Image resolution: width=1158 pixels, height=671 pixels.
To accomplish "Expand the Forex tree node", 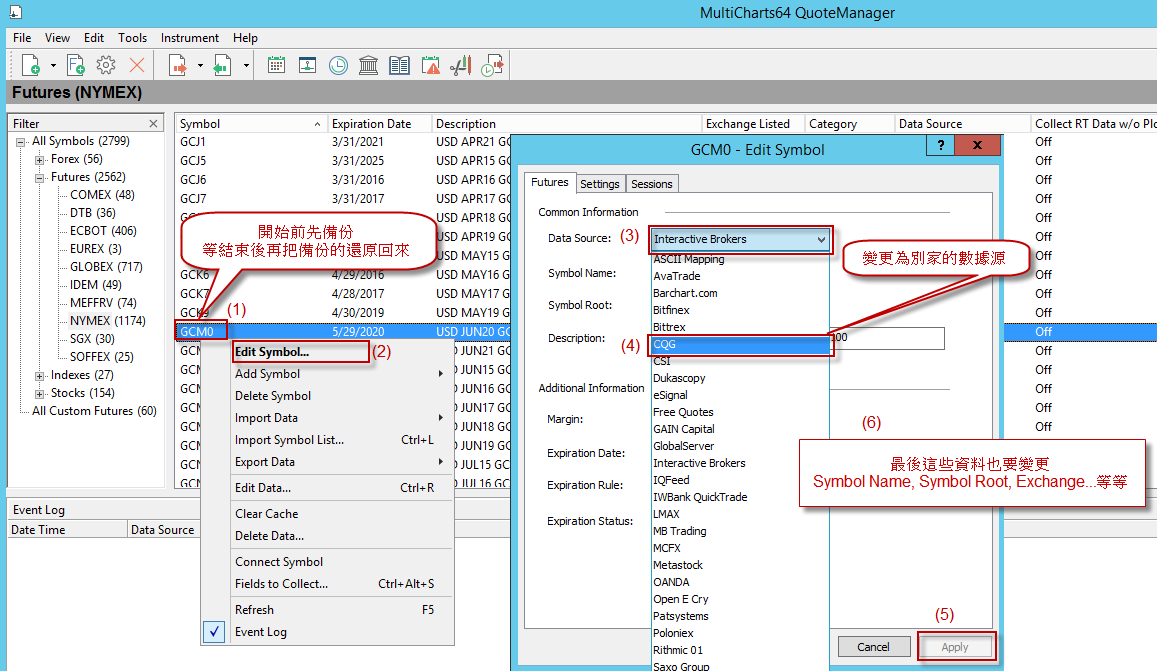I will click(40, 159).
